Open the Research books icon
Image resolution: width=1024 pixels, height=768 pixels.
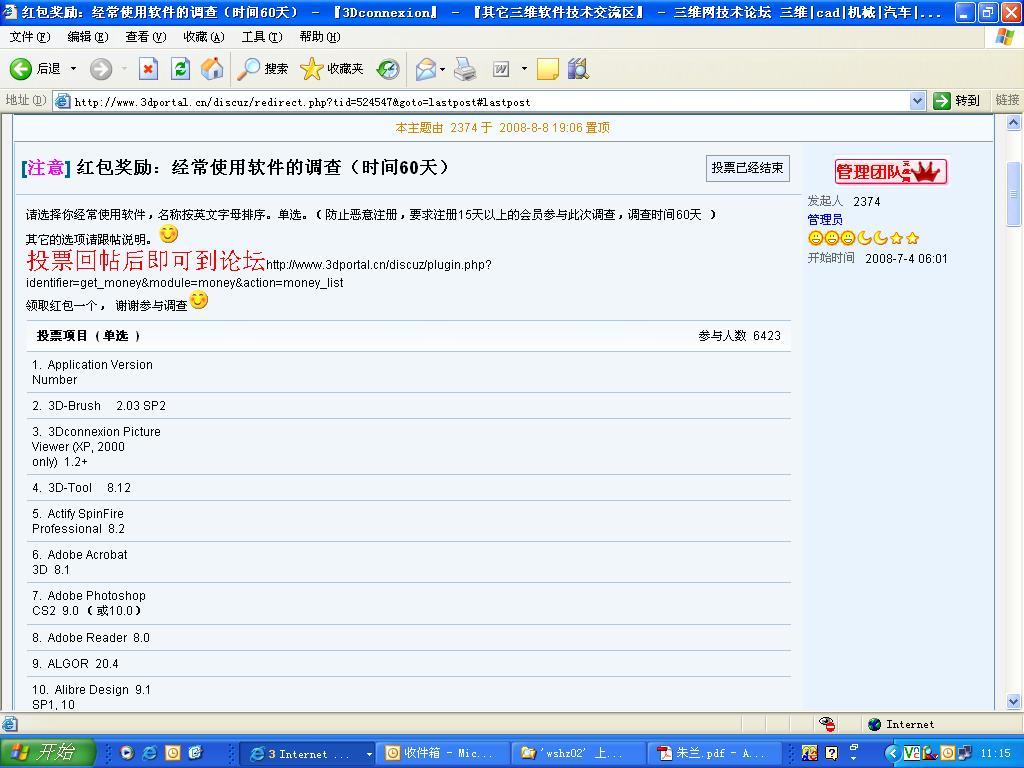[579, 69]
